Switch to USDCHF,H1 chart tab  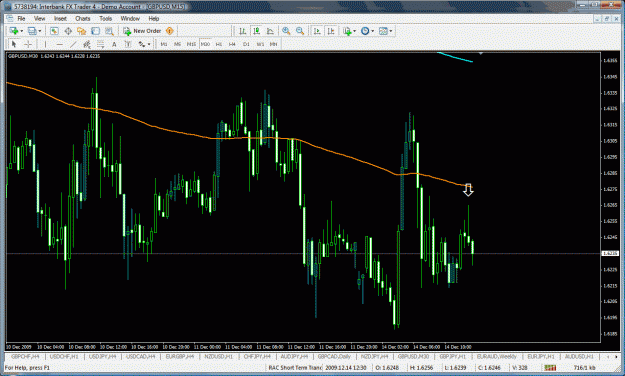(x=64, y=356)
